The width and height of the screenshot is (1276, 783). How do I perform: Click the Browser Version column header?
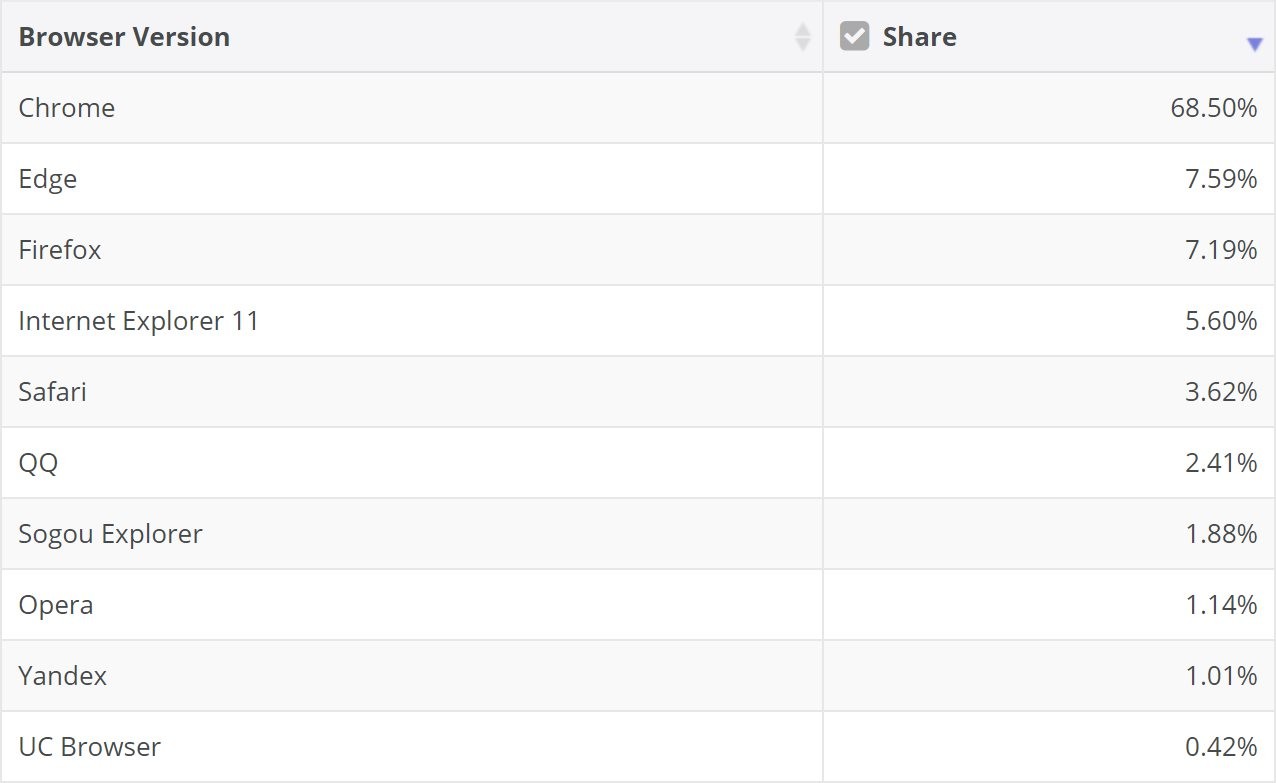click(x=124, y=37)
